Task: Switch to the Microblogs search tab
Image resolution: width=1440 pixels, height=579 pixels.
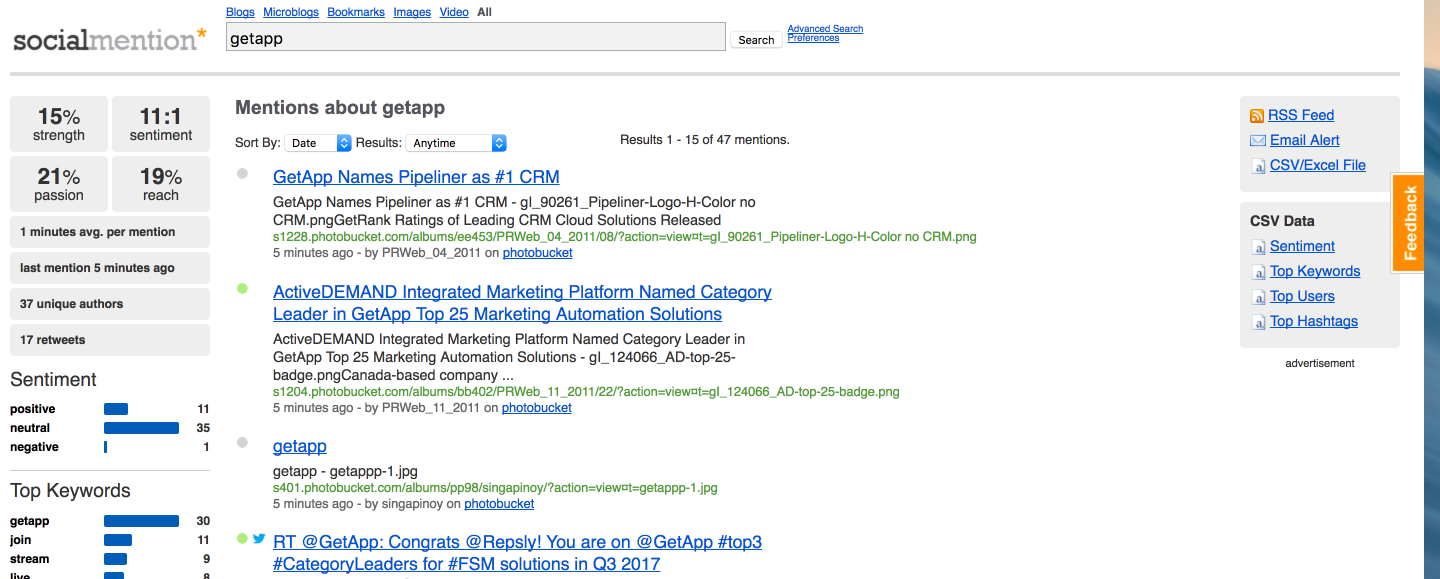Action: (x=291, y=12)
